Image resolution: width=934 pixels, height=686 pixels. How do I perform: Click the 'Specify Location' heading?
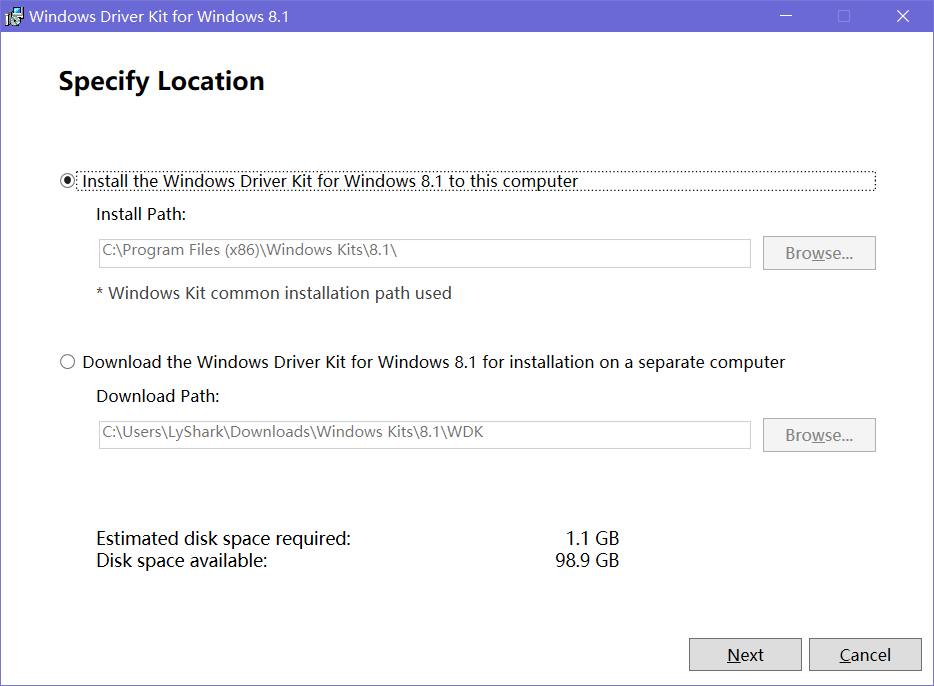click(161, 82)
